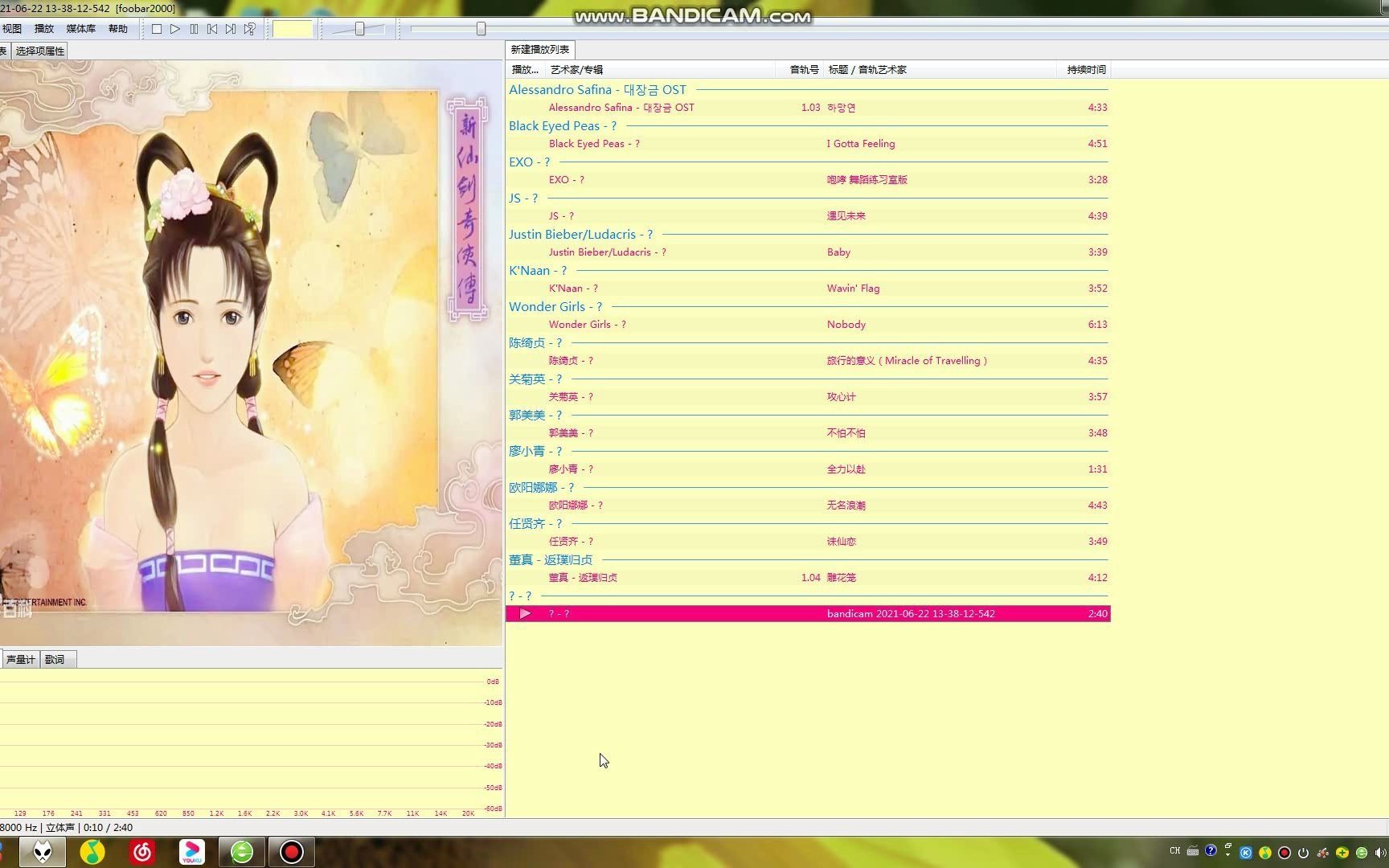This screenshot has height=868, width=1389.
Task: Open Bandicam recorder from the taskbar
Action: [x=292, y=852]
